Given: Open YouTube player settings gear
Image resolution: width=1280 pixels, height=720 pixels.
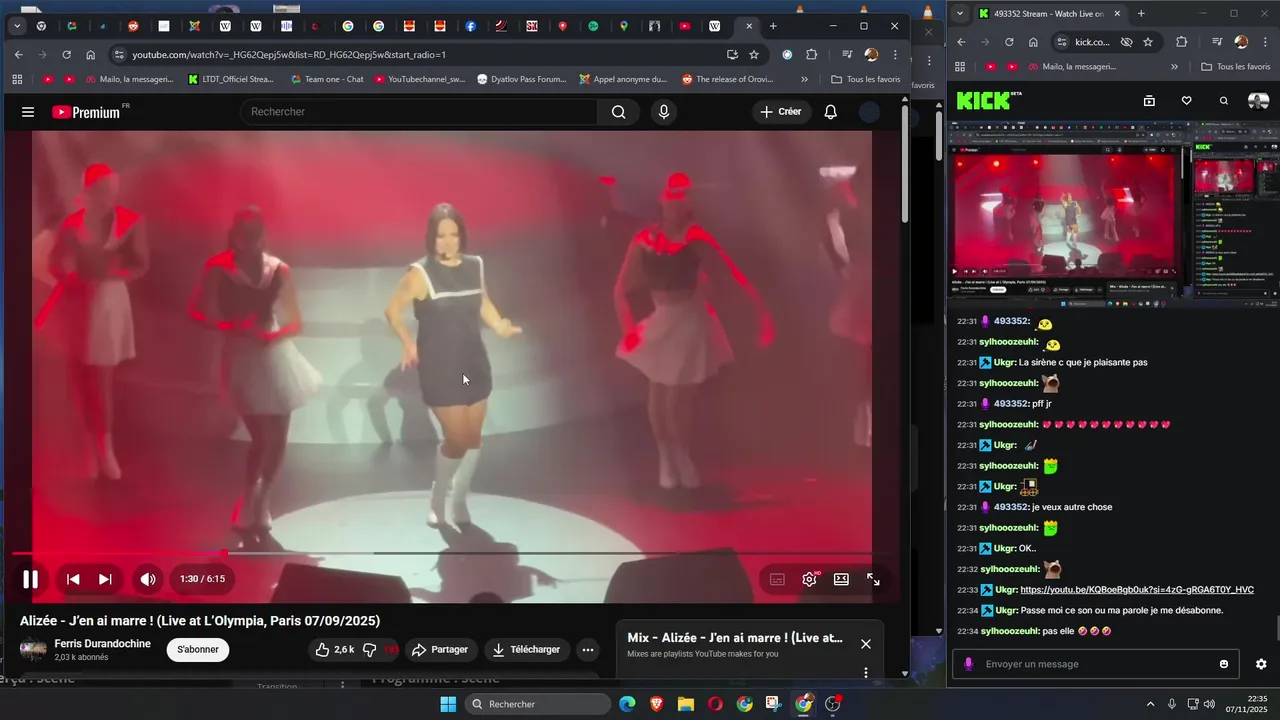Looking at the screenshot, I should [809, 579].
